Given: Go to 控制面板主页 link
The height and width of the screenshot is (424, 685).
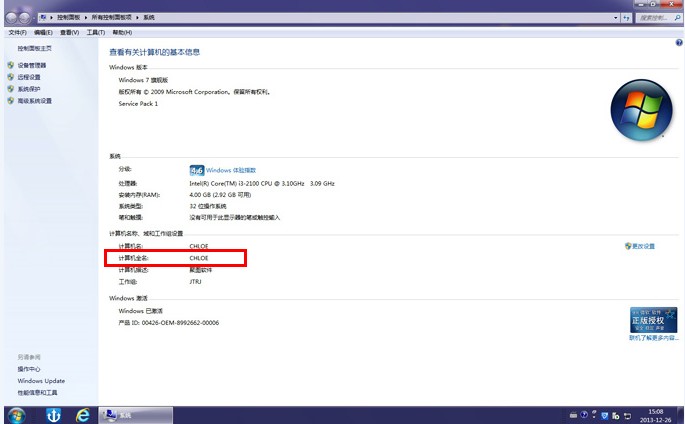Looking at the screenshot, I should 35,48.
